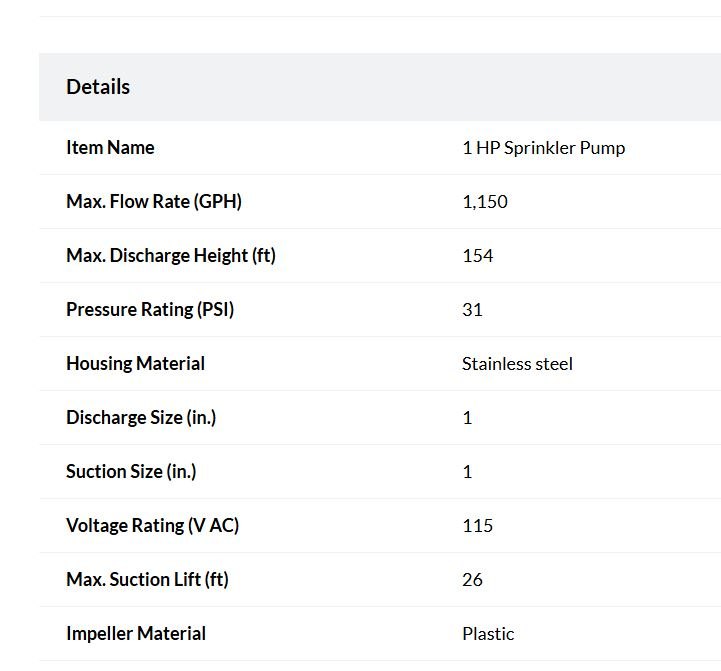Select the Item Name label
The image size is (721, 671).
pyautogui.click(x=110, y=148)
